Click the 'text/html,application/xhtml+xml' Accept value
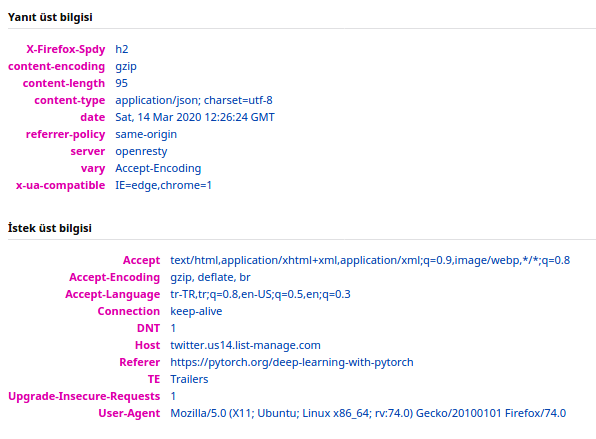Viewport: 596px width, 439px height. (370, 260)
